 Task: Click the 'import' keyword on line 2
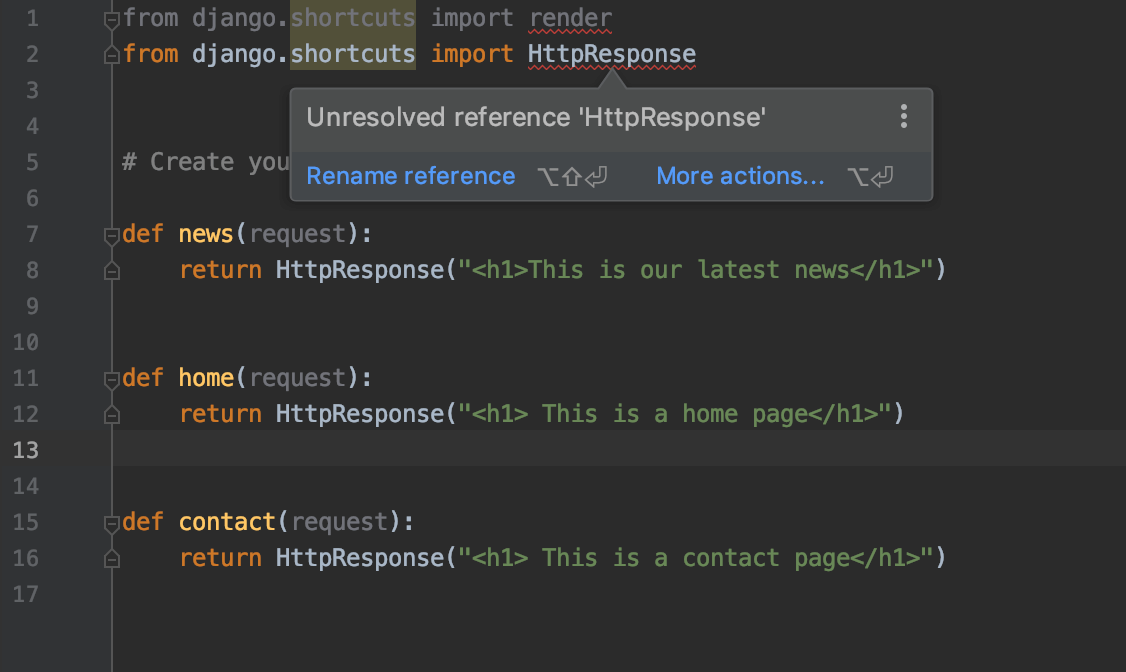(472, 55)
